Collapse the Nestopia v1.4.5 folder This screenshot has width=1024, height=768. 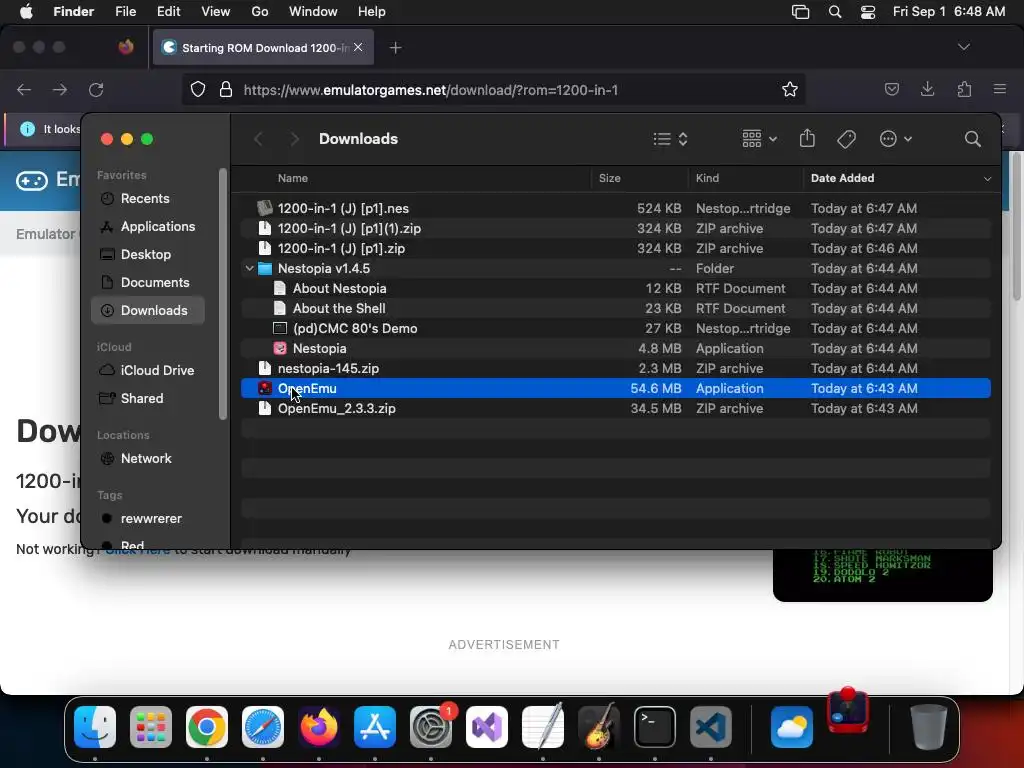coord(249,268)
